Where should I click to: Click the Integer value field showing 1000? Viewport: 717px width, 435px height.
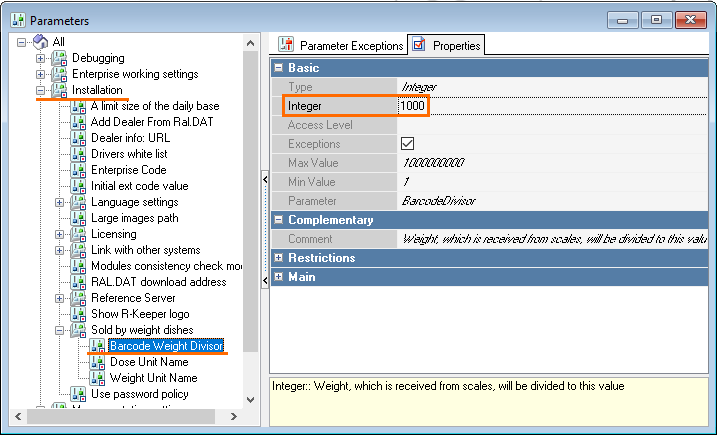pyautogui.click(x=413, y=106)
